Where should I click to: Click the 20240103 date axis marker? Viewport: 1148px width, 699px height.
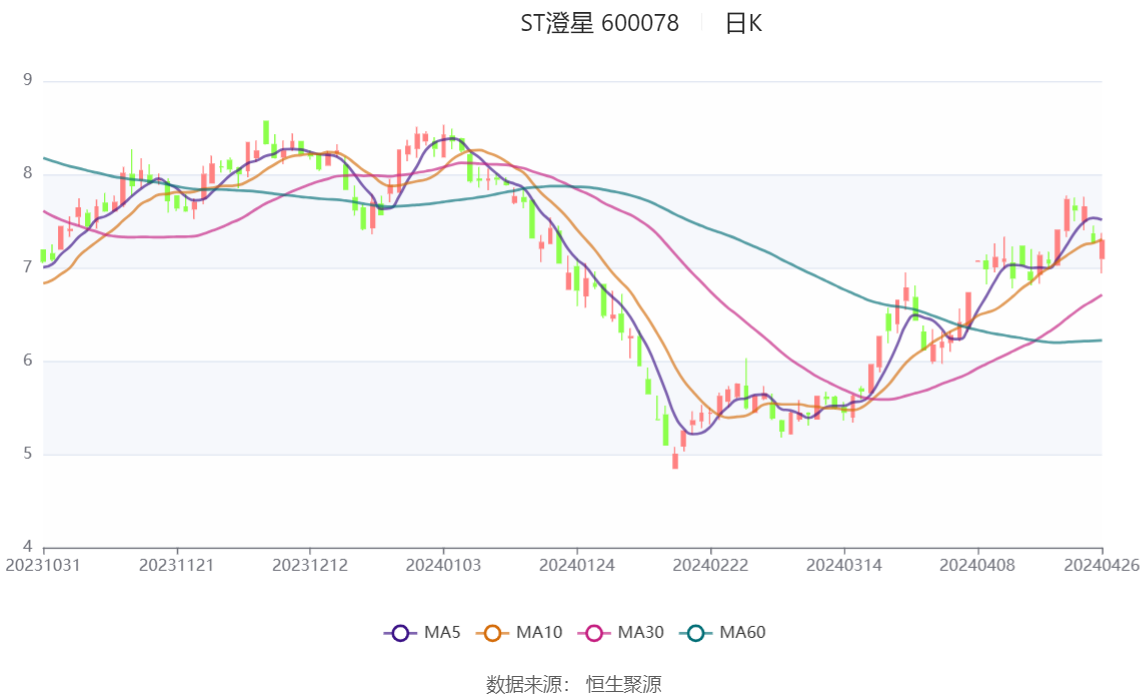[x=443, y=566]
